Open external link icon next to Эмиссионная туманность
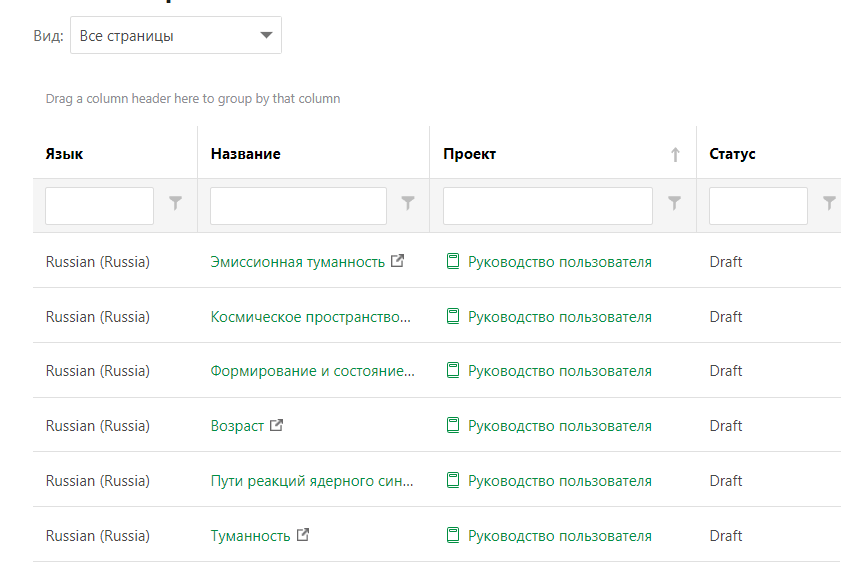 point(398,261)
